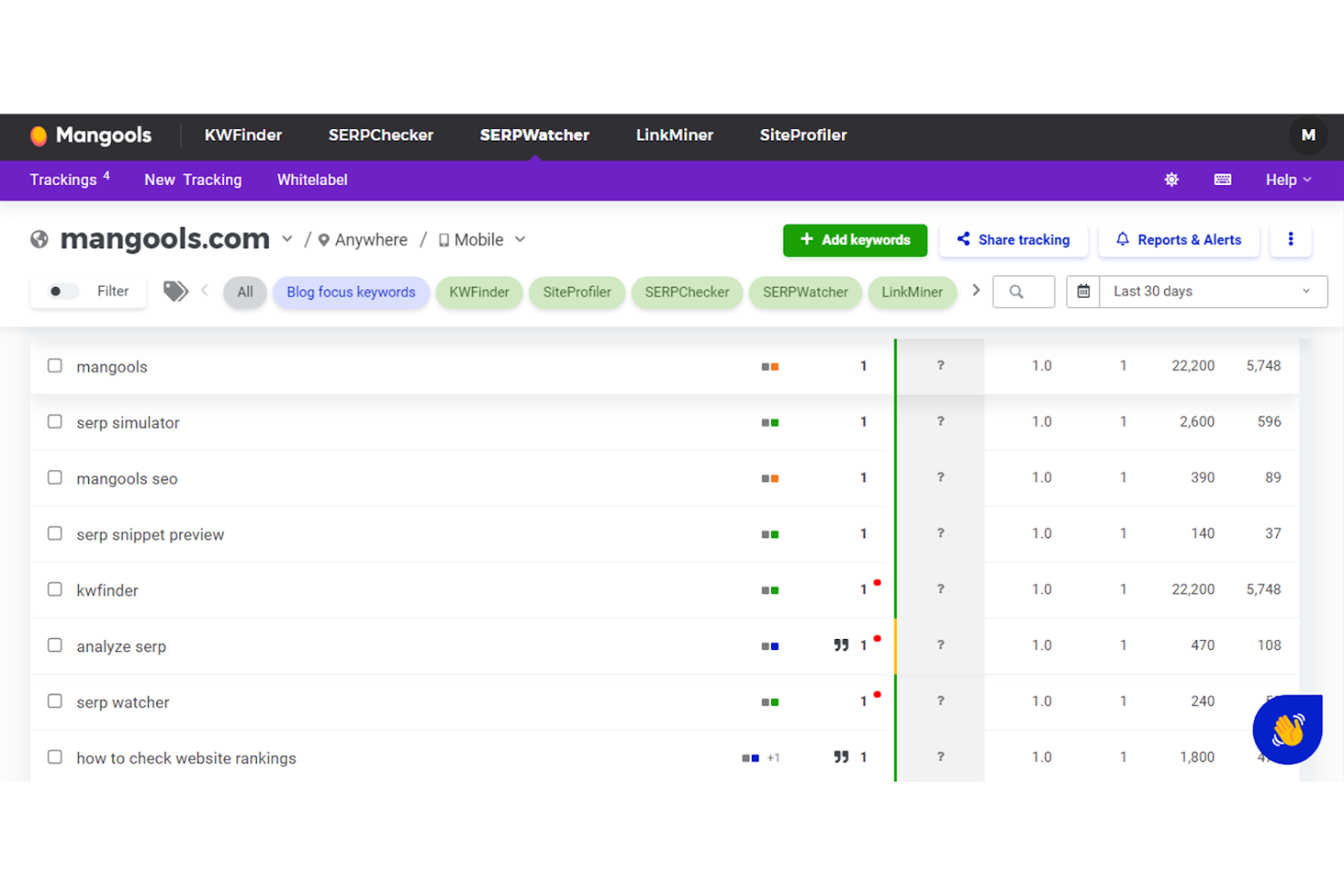Check the analyze serp checkbox
This screenshot has width=1344, height=896.
point(55,645)
